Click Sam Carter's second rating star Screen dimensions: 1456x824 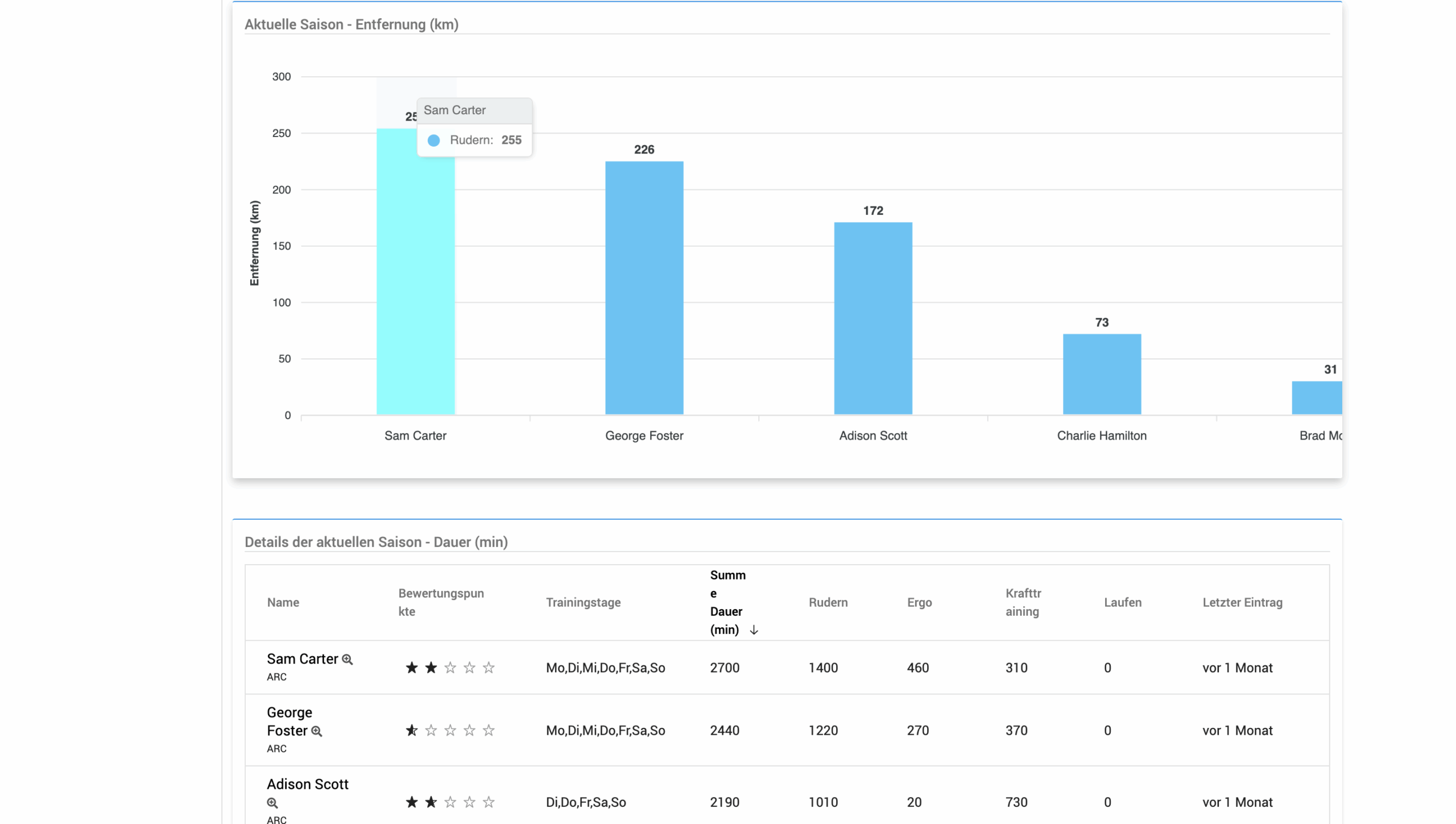tap(431, 668)
